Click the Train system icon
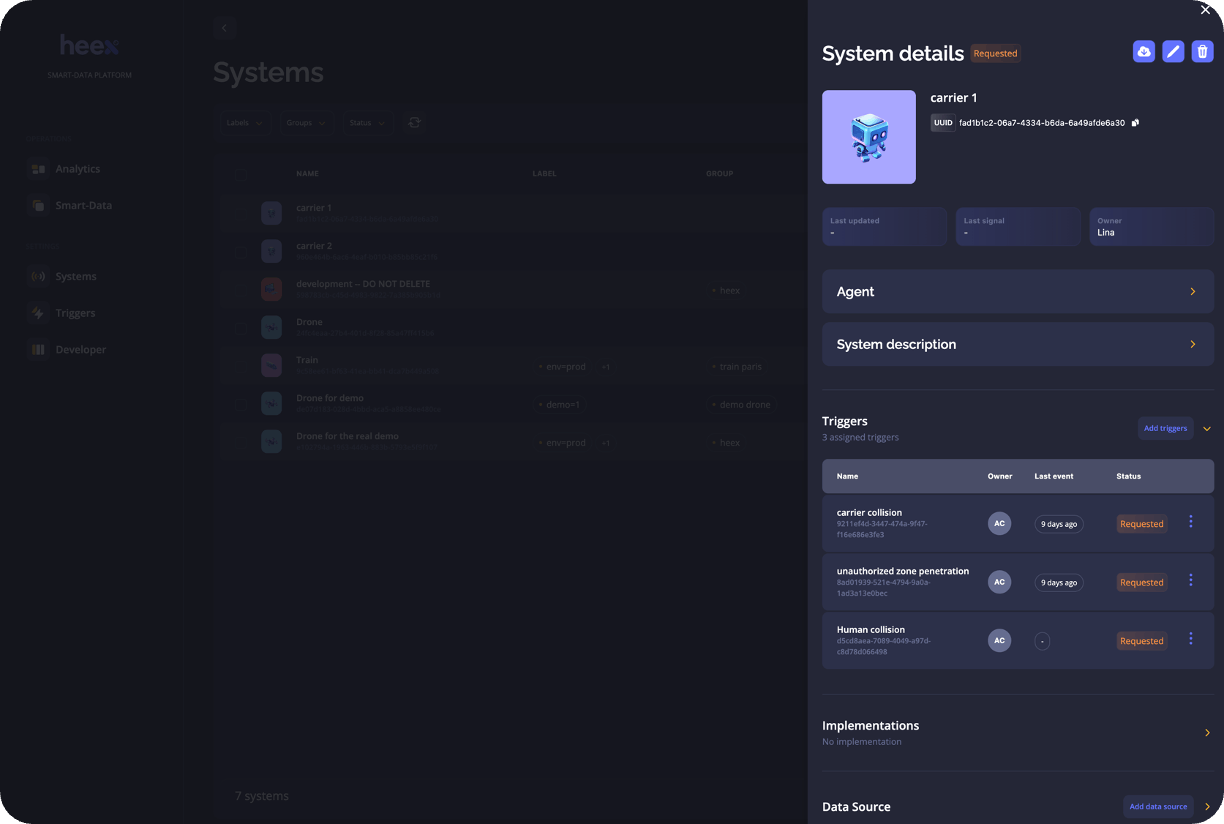1224x824 pixels. coord(271,366)
